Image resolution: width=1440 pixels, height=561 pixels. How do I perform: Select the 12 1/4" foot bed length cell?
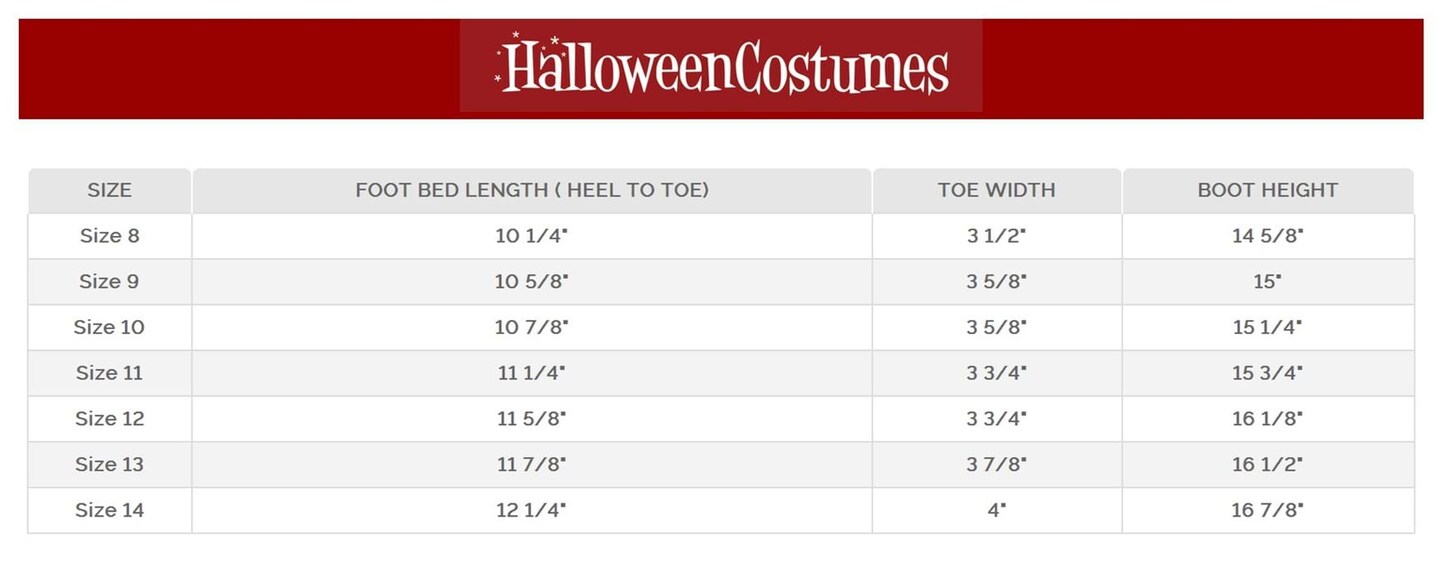532,510
